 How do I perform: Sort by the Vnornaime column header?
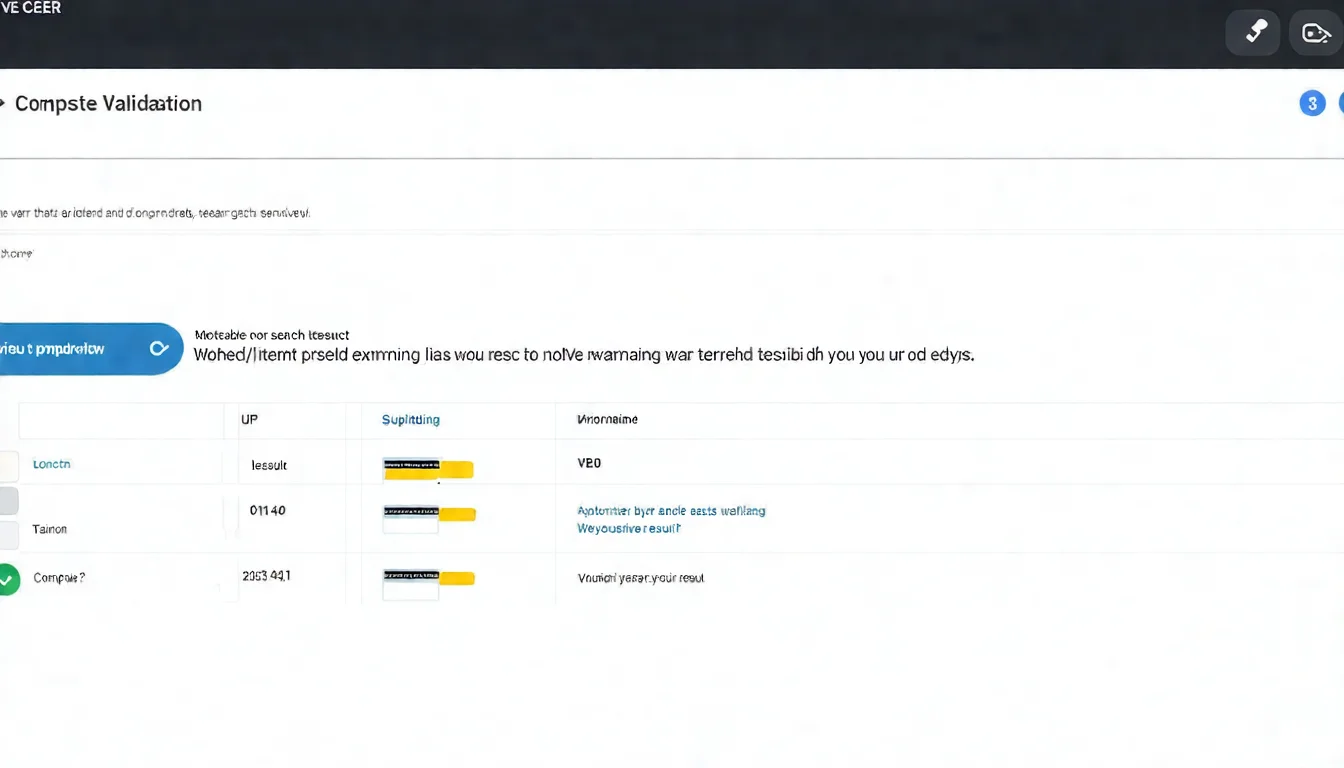coord(607,420)
